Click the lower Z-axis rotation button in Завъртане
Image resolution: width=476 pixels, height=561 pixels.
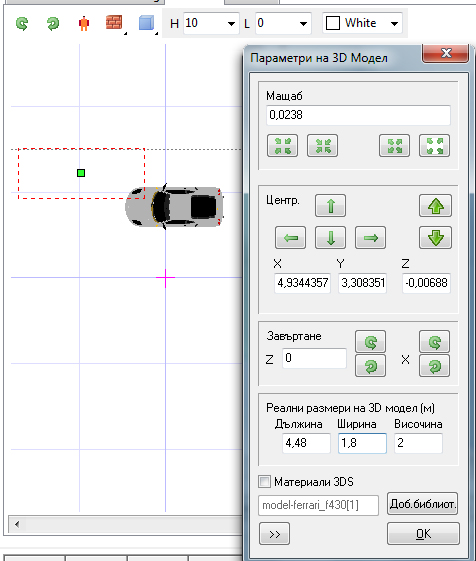[x=370, y=366]
